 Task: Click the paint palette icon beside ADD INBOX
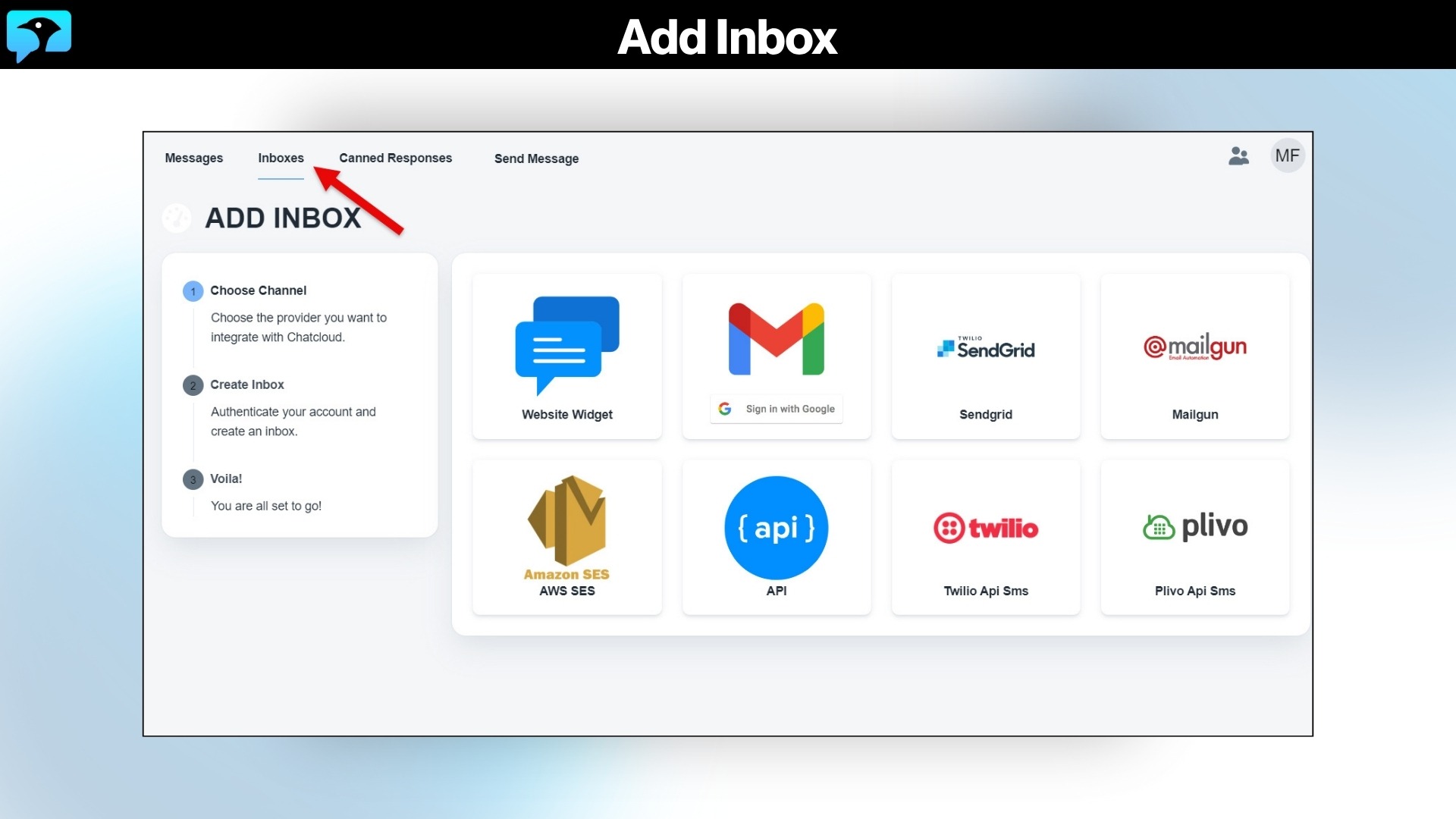coord(177,218)
